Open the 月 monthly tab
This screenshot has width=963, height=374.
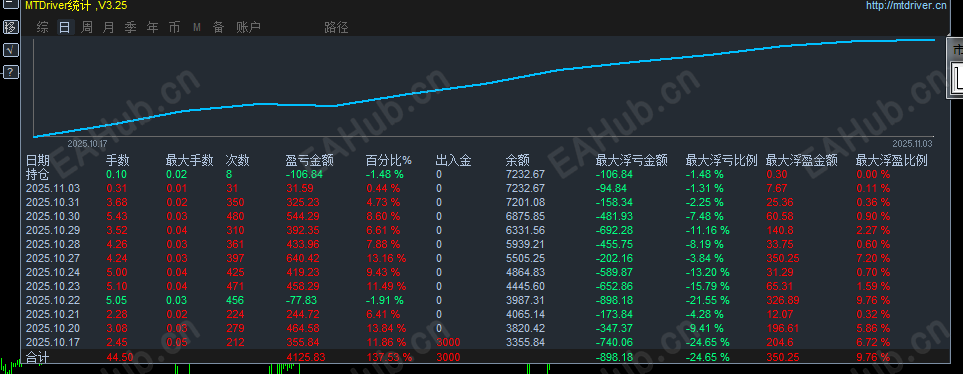click(109, 27)
